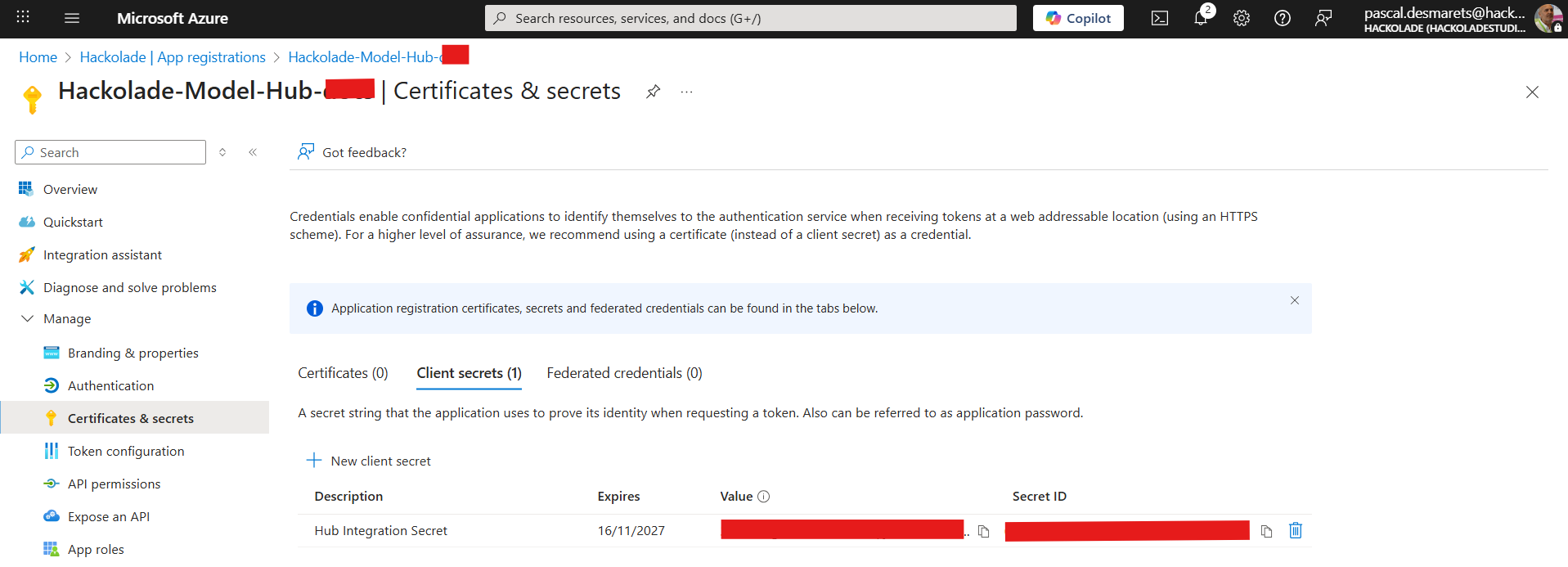Copy the Hub Integration Secret value
This screenshot has height=567, width=1568.
[982, 531]
